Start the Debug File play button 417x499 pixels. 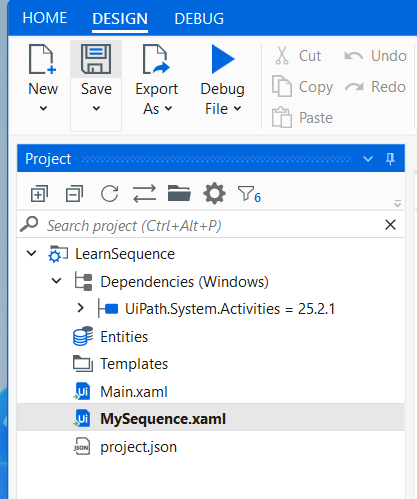point(223,59)
